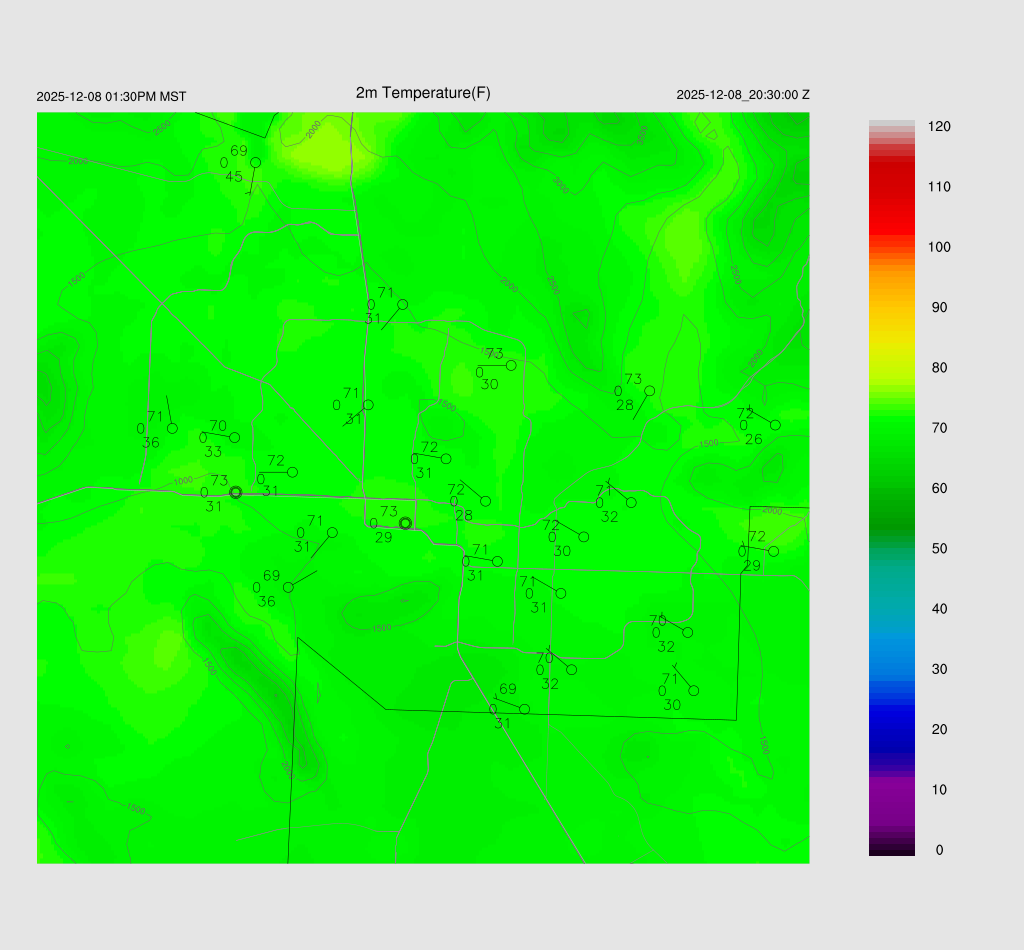Pick the station circle reading 72 over 29
This screenshot has width=1024, height=950.
773,551
